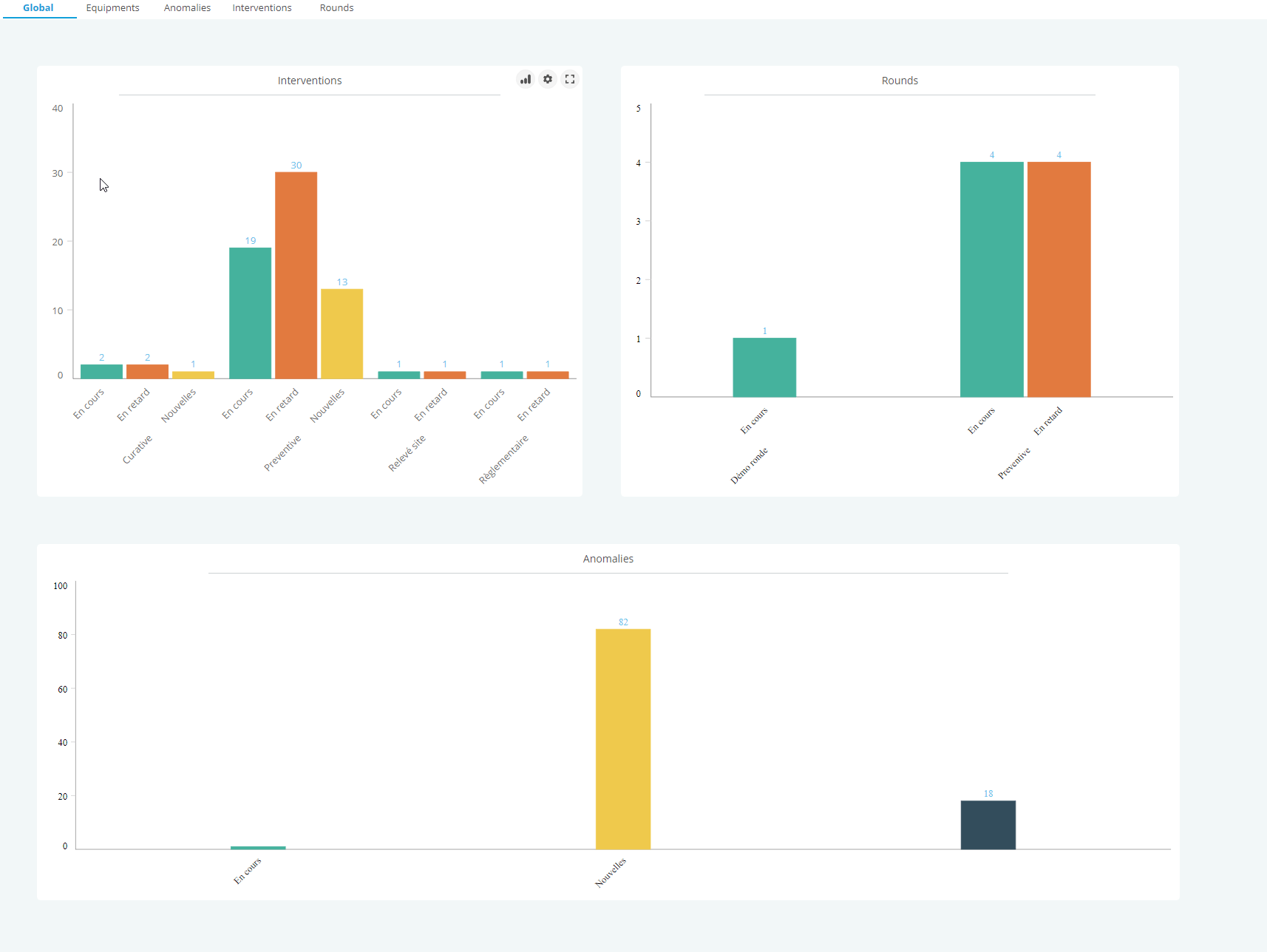Screen dimensions: 1267x952
Task: Click the Curative Nouvelles yellow bar
Action: click(193, 375)
